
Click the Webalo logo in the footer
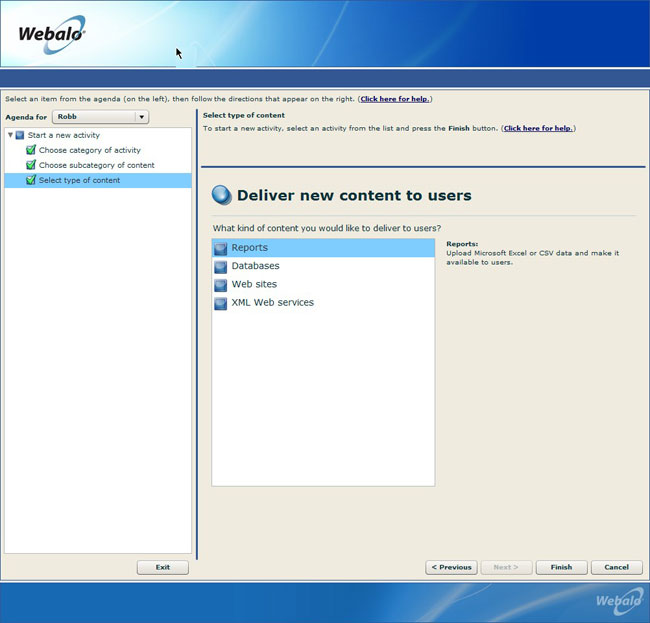pyautogui.click(x=619, y=601)
